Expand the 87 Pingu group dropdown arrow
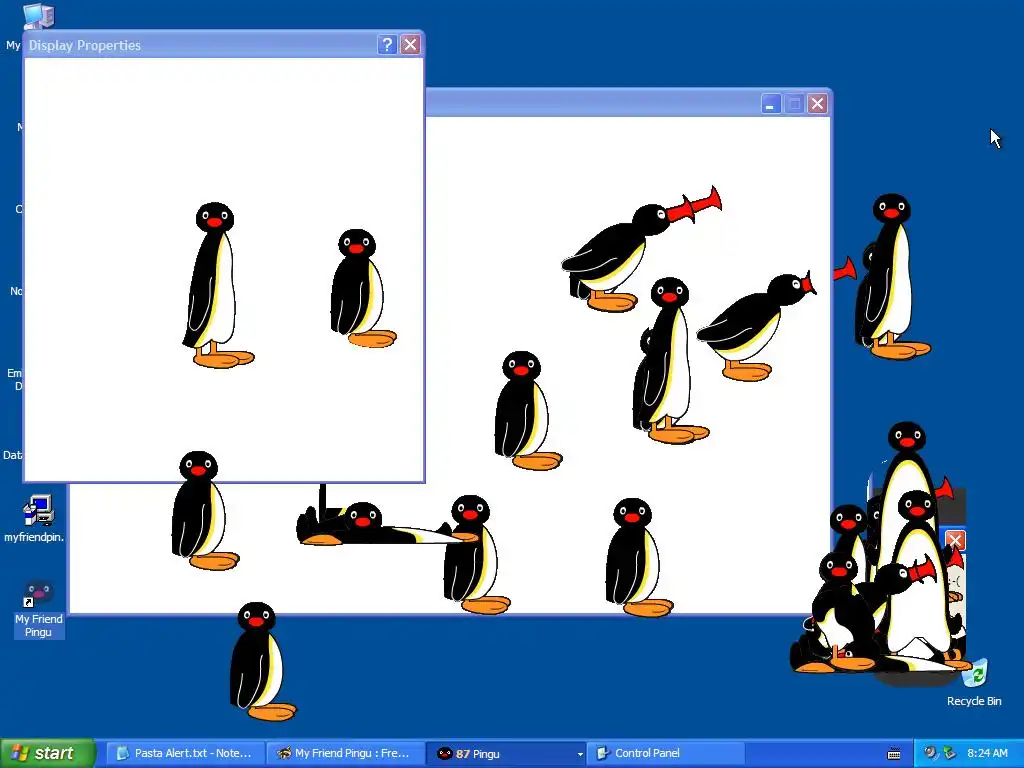 click(x=579, y=754)
